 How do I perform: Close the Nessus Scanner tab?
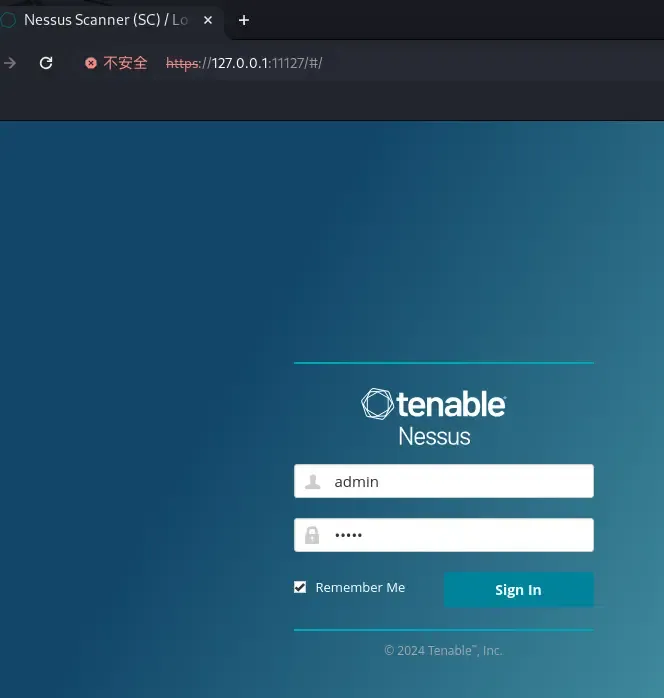[x=208, y=20]
